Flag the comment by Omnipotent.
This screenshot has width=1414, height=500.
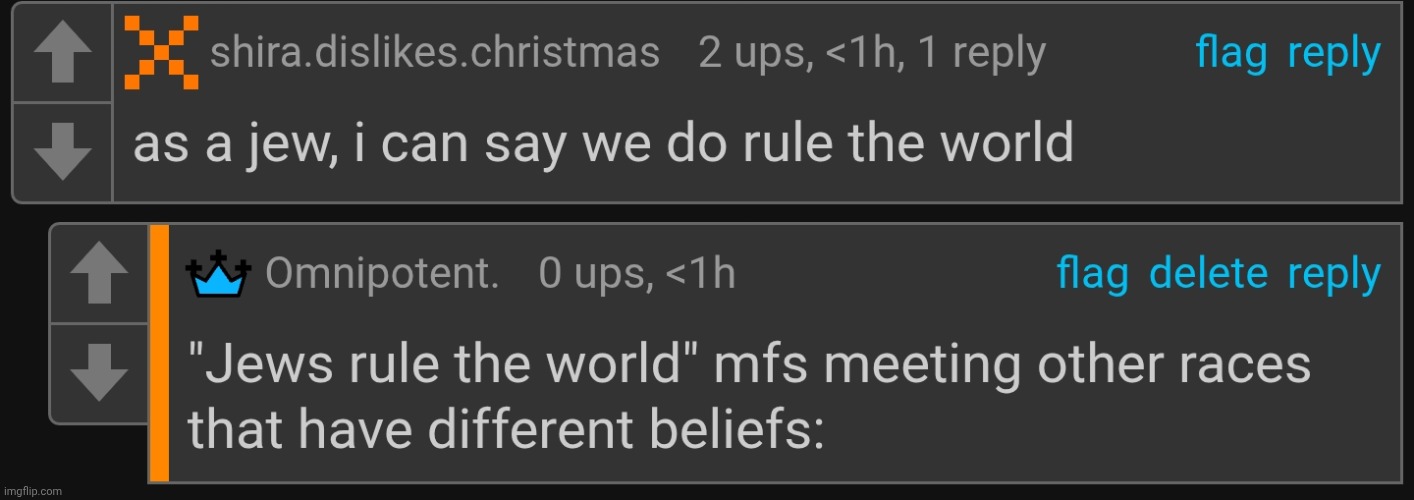[1093, 274]
